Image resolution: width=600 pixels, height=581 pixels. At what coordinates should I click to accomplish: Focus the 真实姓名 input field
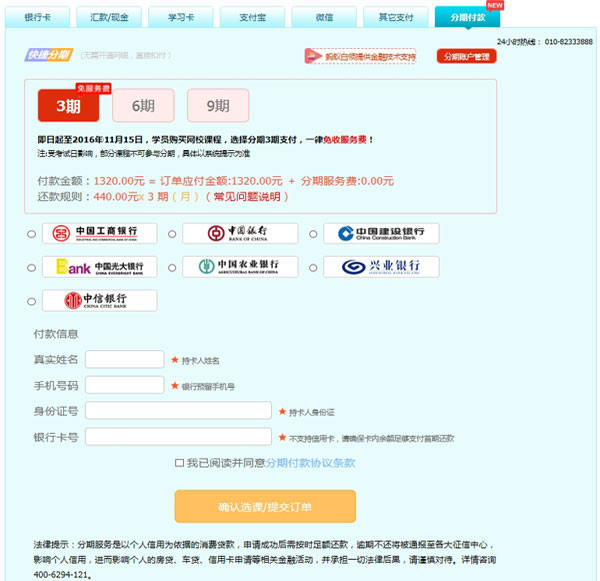click(125, 359)
